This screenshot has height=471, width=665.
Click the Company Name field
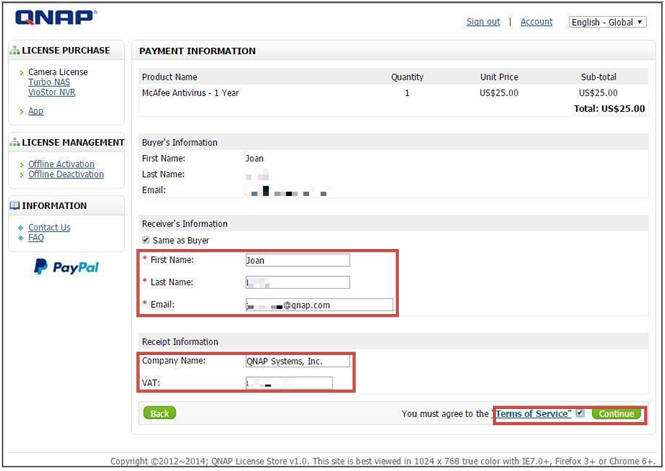[x=298, y=361]
